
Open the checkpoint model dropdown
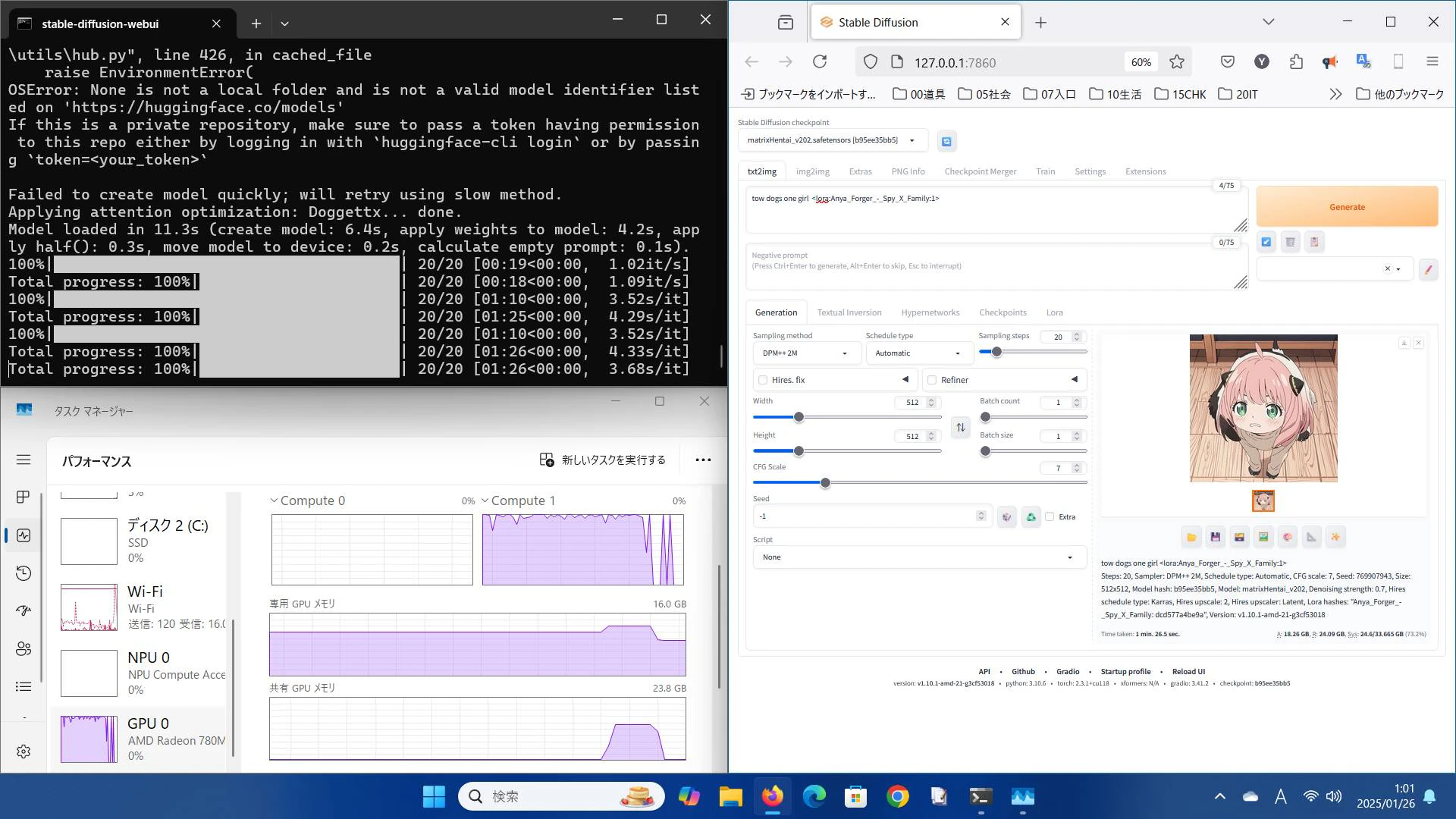click(x=833, y=140)
